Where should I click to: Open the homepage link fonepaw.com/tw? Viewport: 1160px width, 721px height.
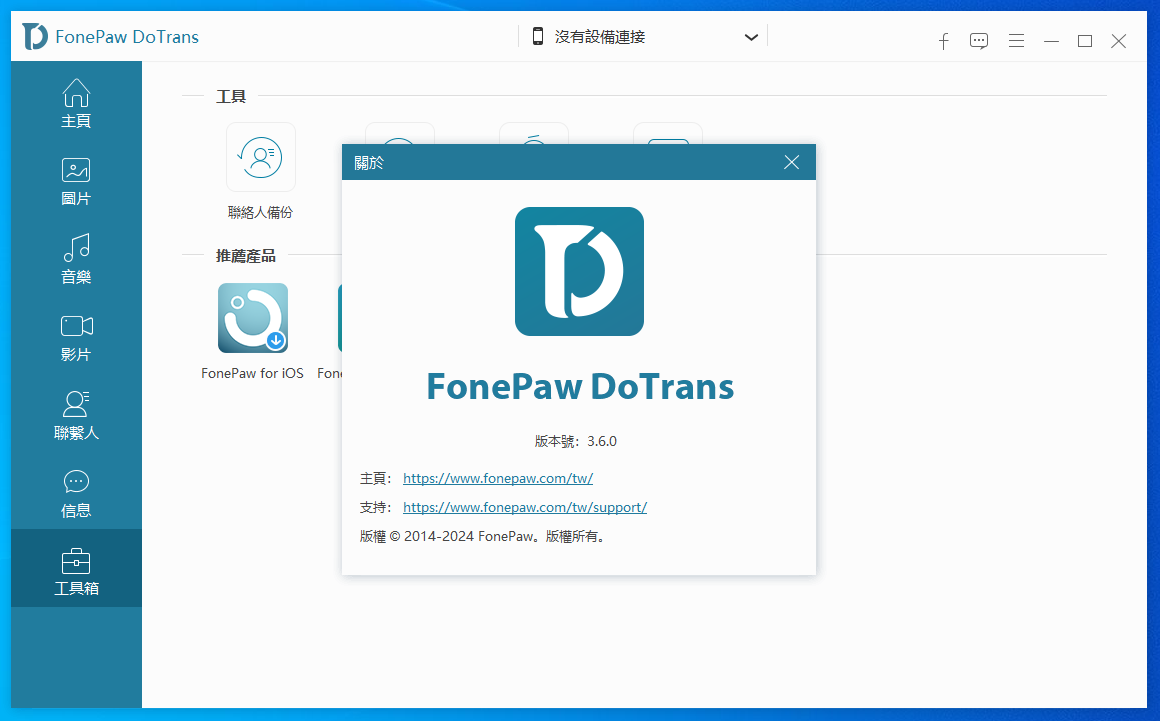click(x=497, y=478)
